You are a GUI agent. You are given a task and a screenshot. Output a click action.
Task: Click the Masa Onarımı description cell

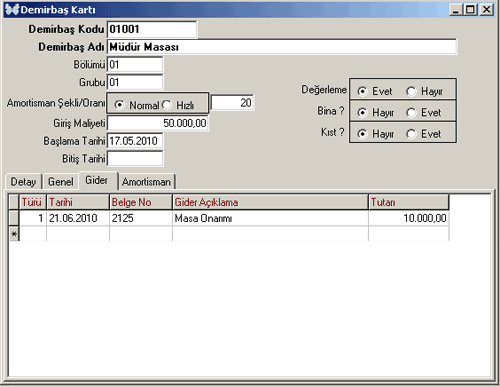pos(271,218)
